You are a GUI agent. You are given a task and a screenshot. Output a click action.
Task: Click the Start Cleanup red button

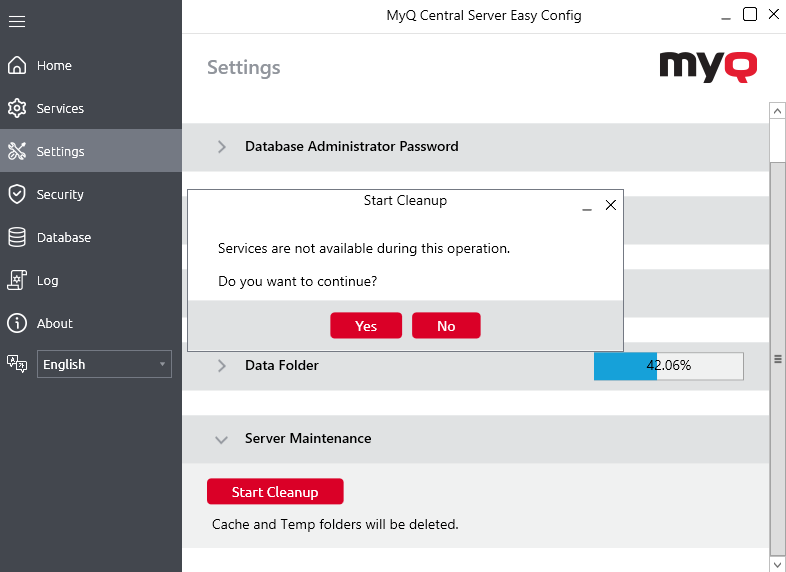pos(275,492)
